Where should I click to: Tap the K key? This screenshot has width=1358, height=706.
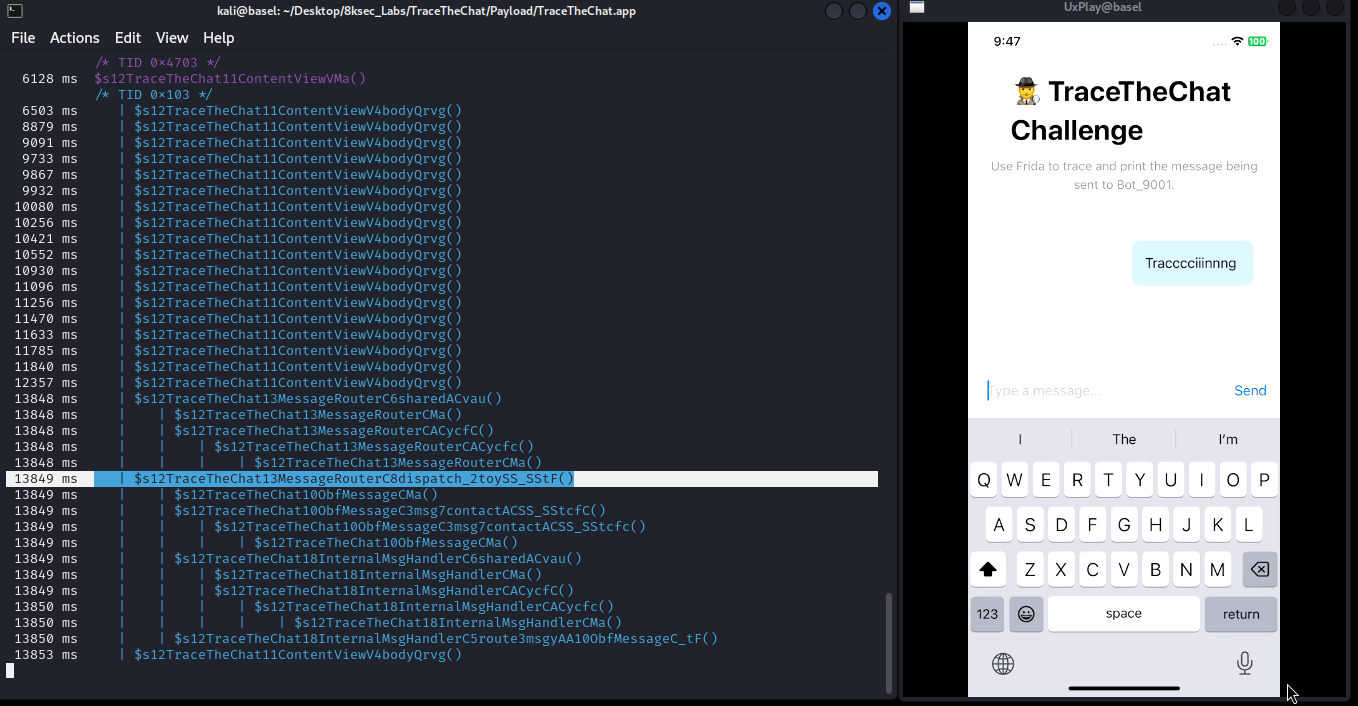coord(1217,525)
